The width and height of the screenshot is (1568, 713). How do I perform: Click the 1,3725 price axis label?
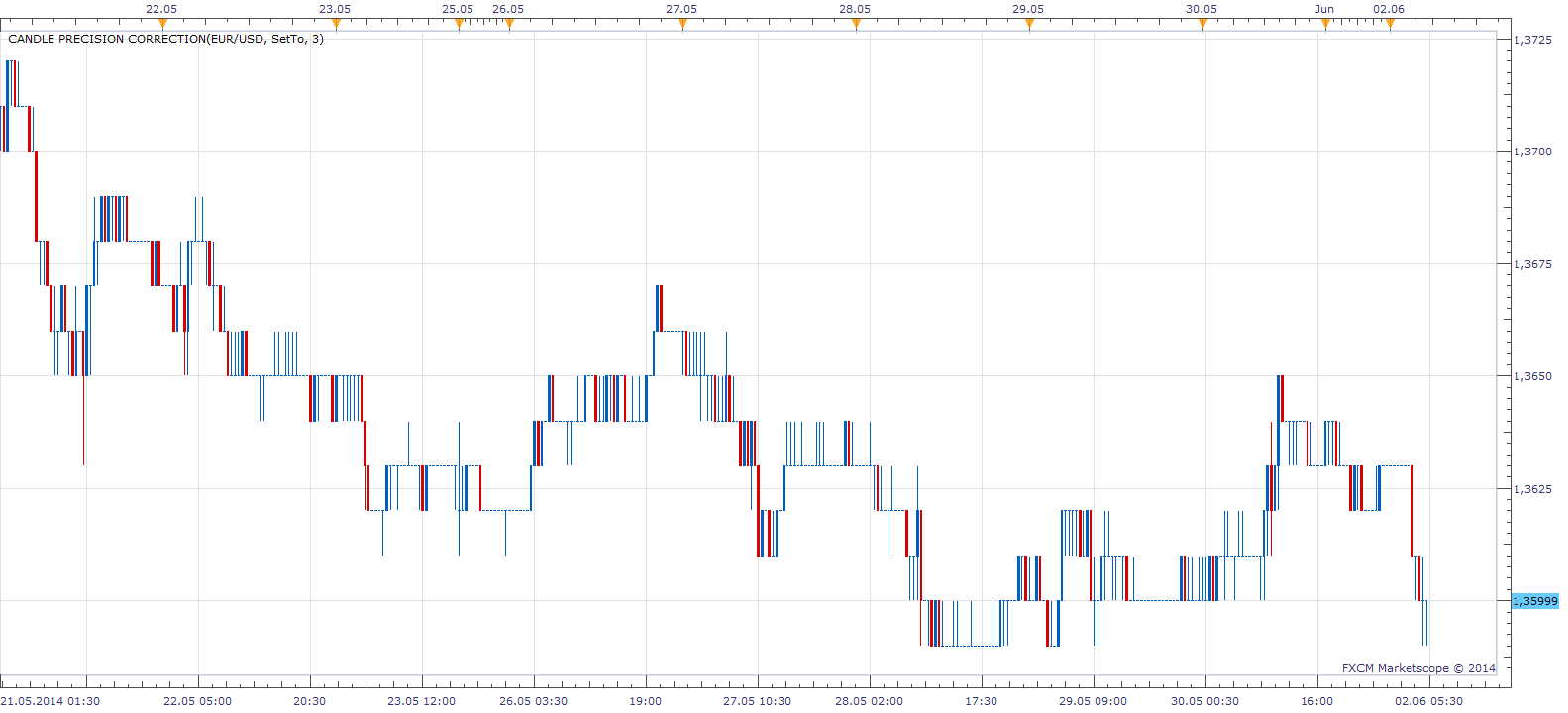1533,40
